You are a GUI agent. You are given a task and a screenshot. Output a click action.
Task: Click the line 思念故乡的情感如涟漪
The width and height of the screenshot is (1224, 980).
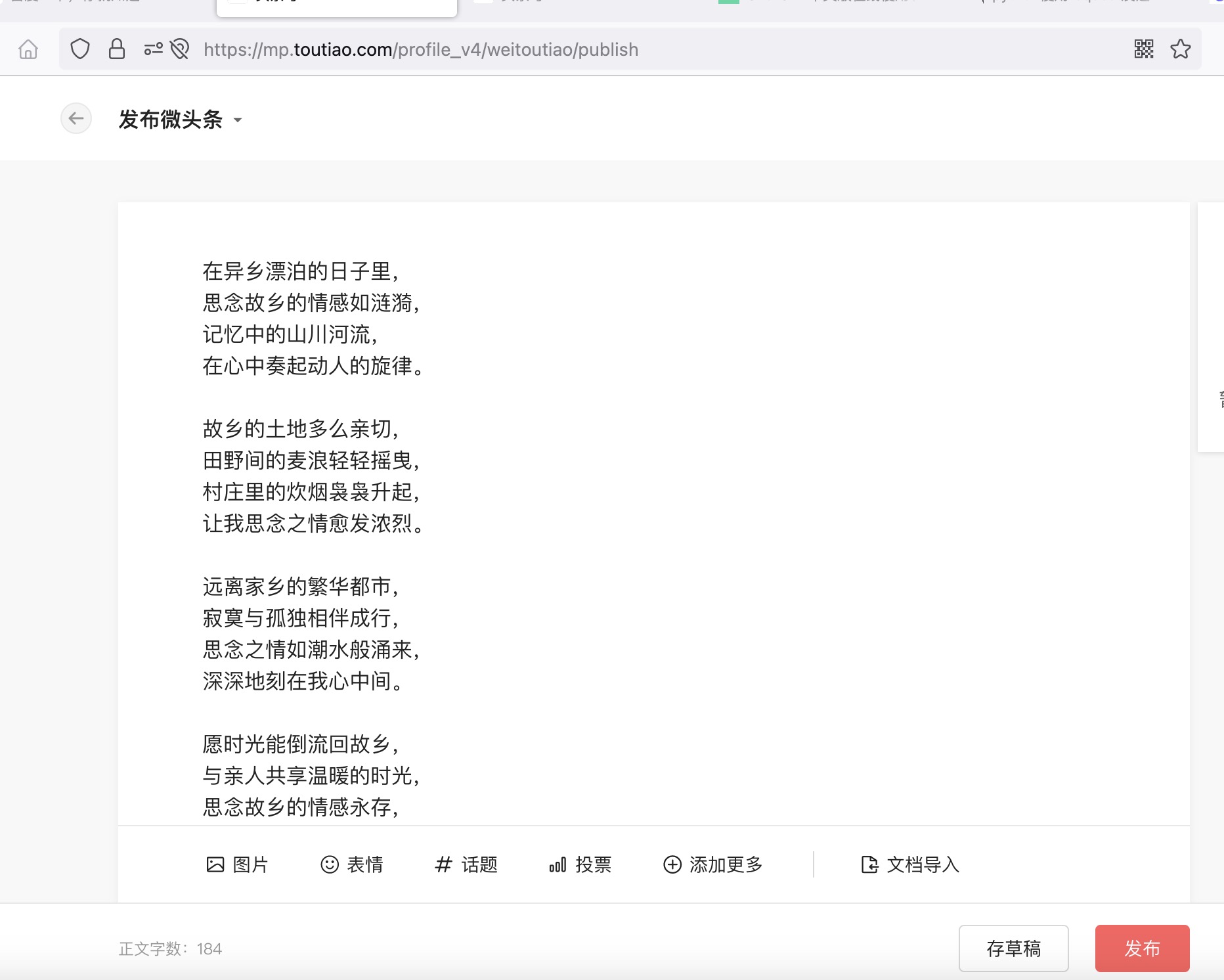click(x=311, y=303)
